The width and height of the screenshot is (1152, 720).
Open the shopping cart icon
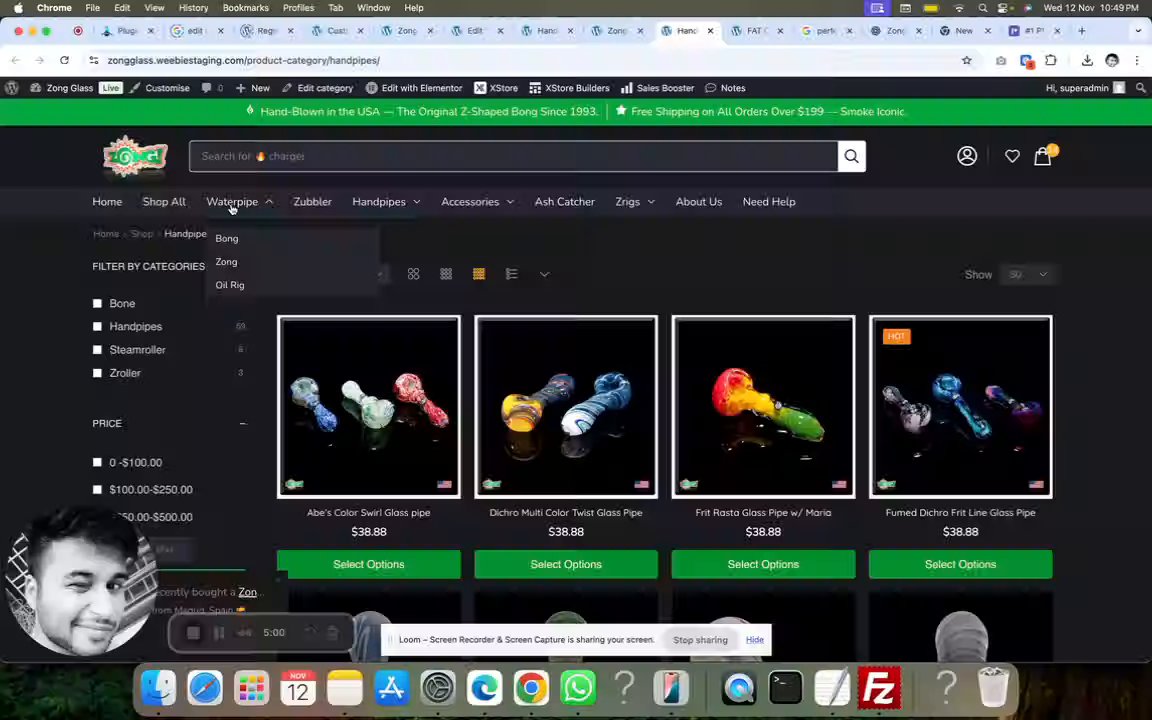[1043, 156]
